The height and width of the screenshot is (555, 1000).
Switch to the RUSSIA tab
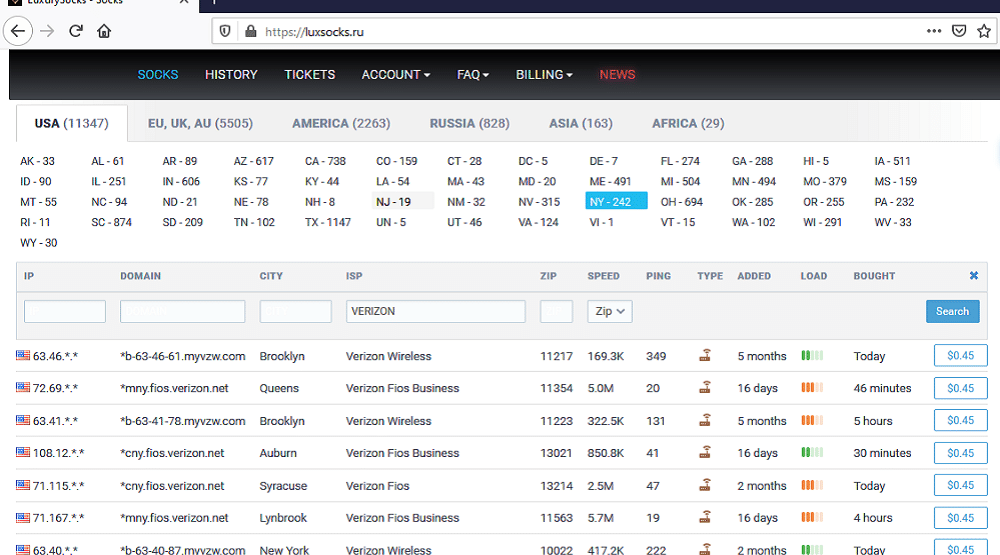tap(469, 123)
